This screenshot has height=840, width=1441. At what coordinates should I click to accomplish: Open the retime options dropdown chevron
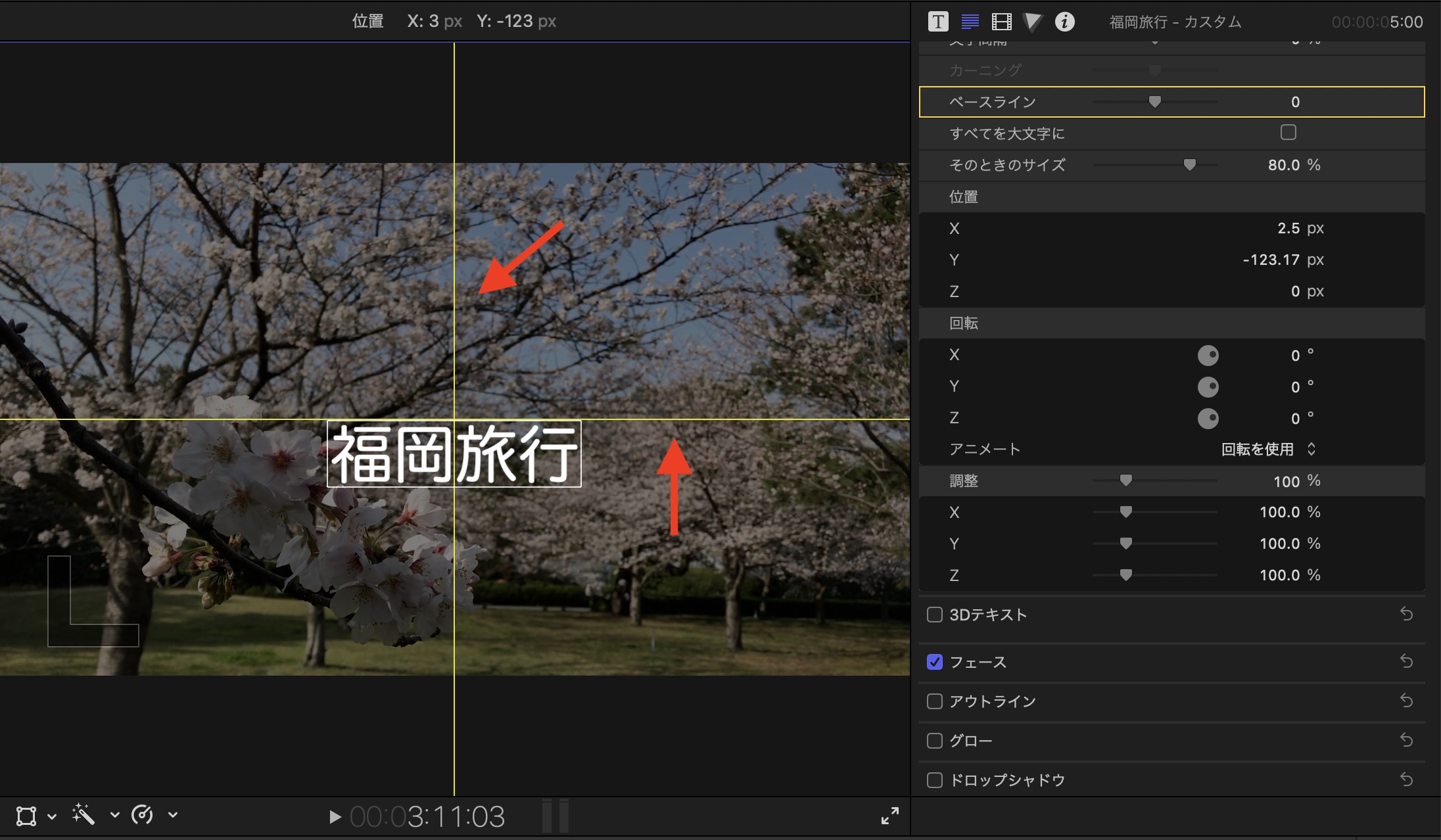(173, 815)
